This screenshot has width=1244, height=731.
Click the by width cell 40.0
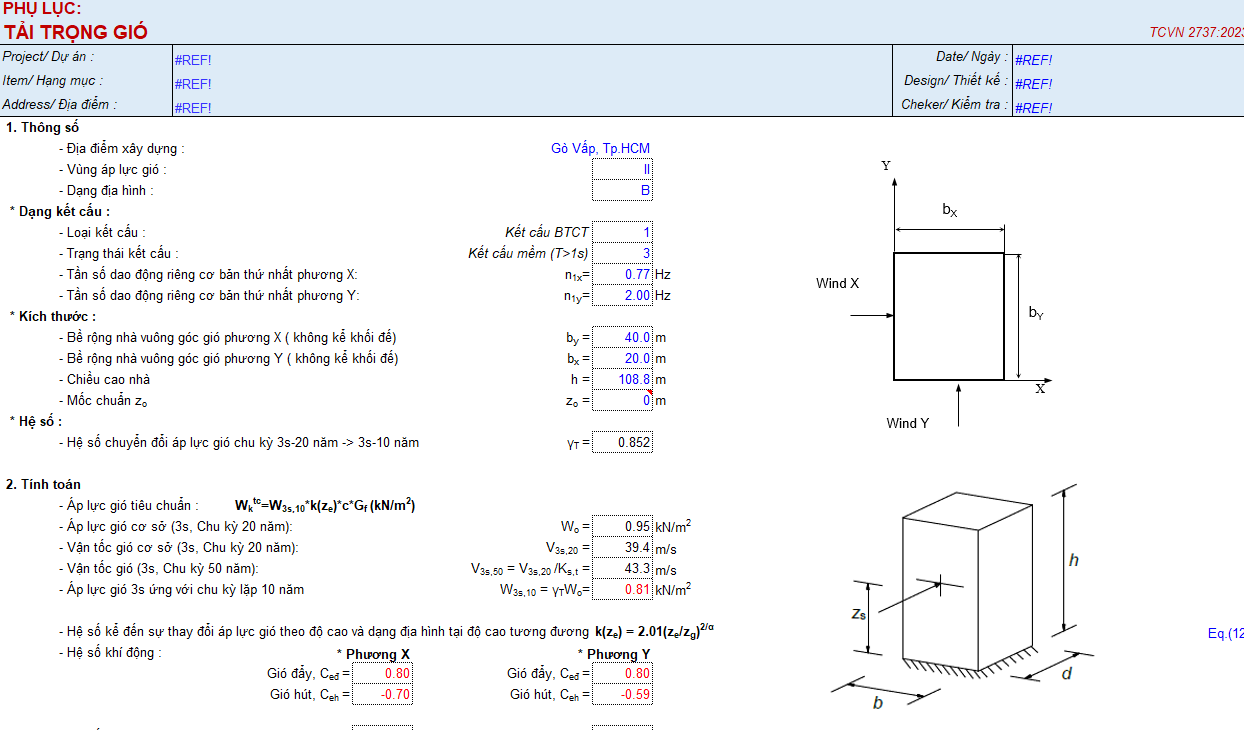622,338
